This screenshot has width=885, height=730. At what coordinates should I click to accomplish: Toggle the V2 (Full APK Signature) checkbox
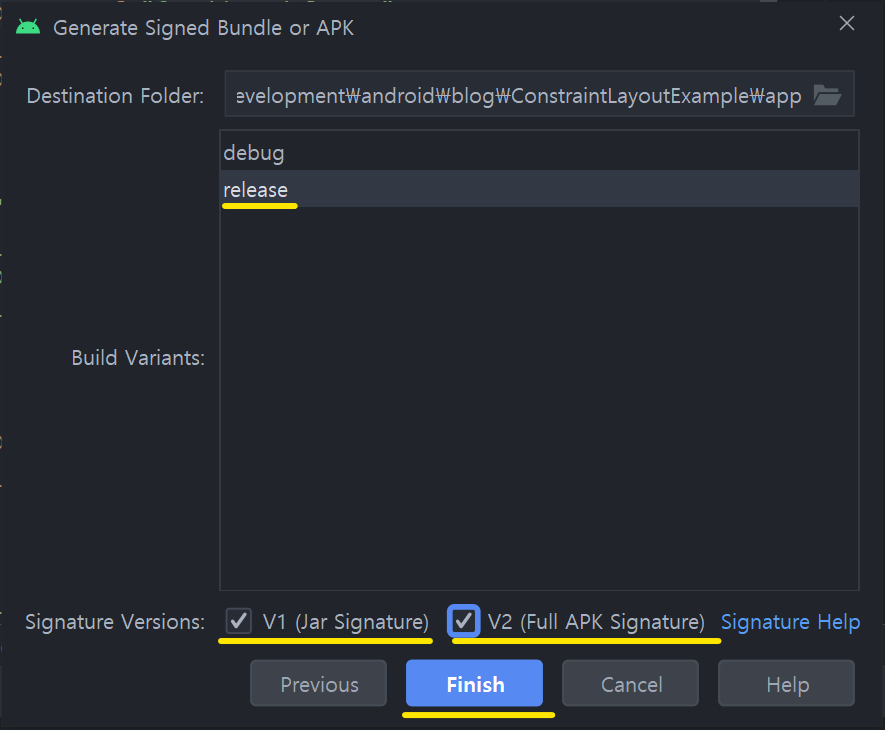coord(463,621)
